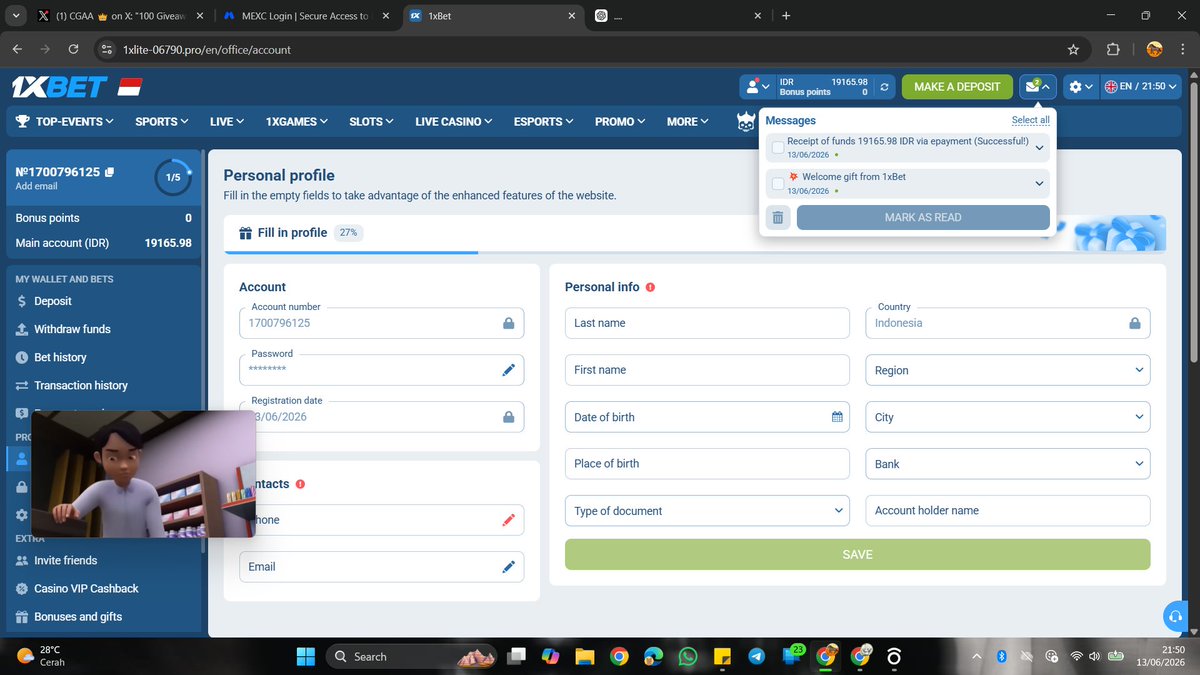Click the Transaction history arrows icon
Viewport: 1200px width, 675px height.
(22, 385)
